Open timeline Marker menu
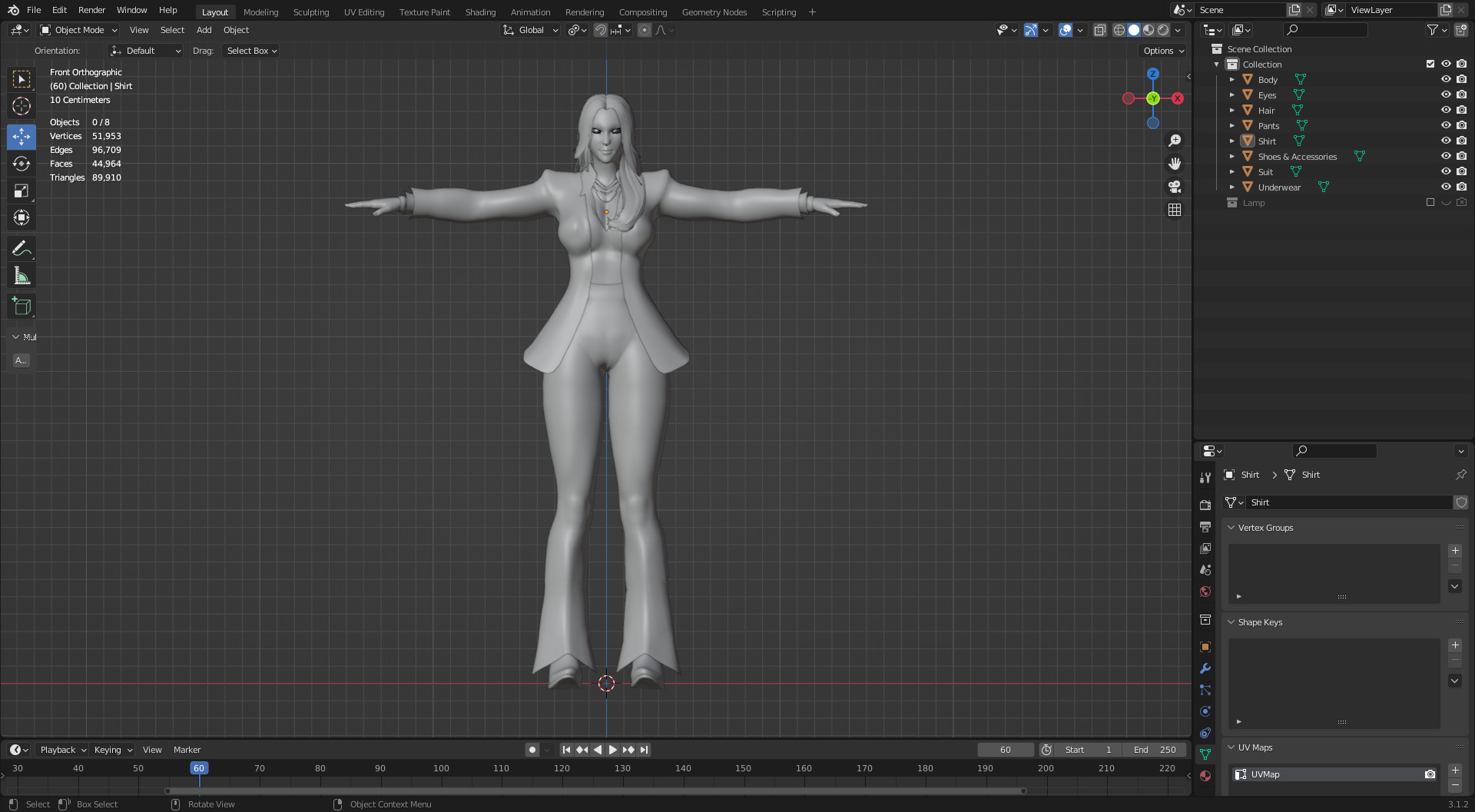This screenshot has width=1475, height=812. click(x=187, y=750)
